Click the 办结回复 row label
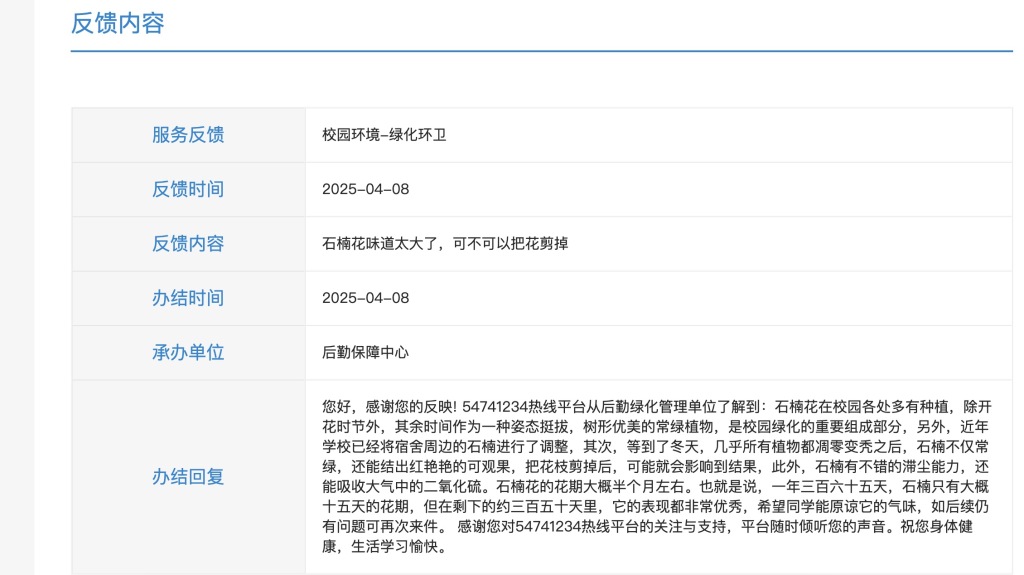 [188, 477]
